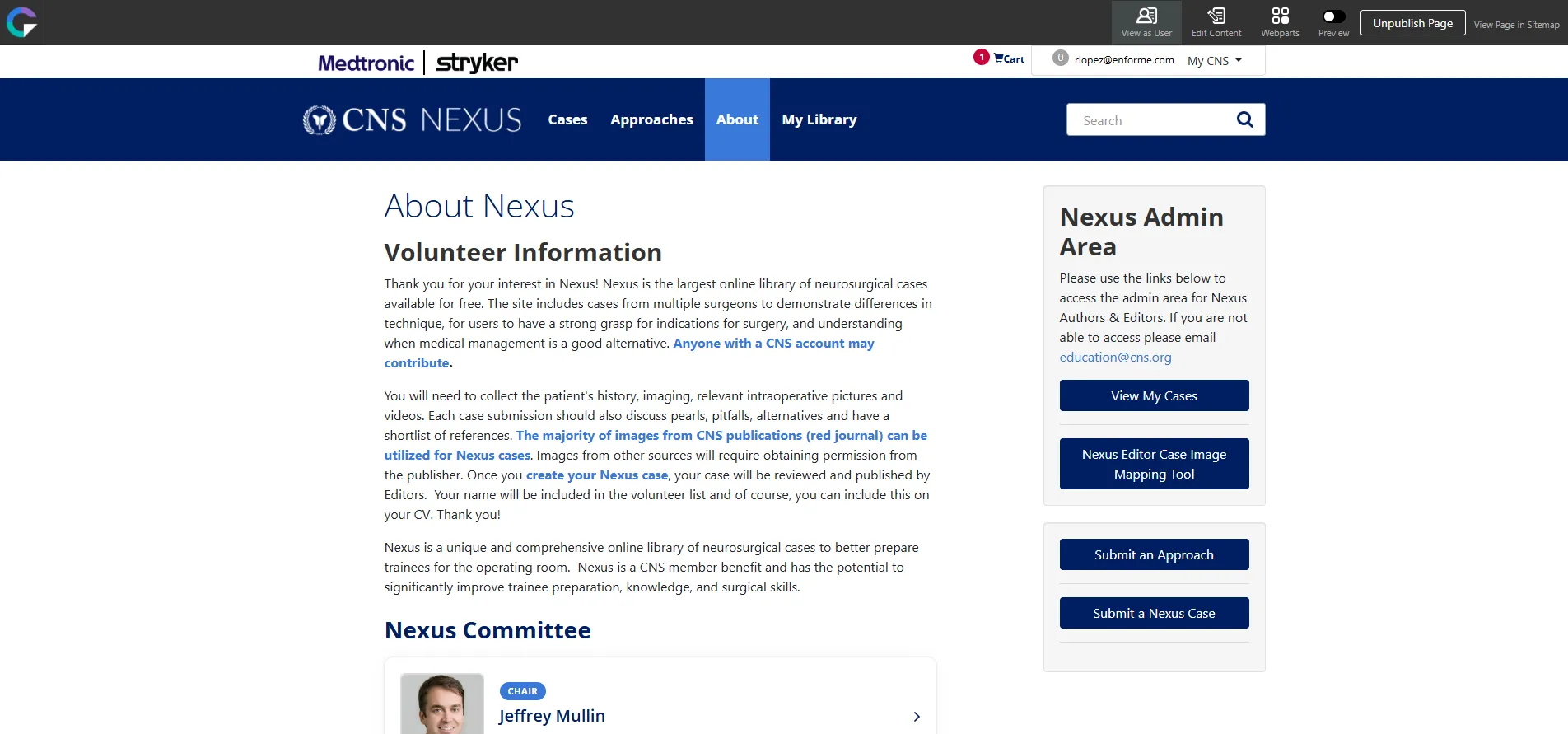Viewport: 1568px width, 734px height.
Task: Open Nexus Editor Case Image Mapping Tool
Action: click(1154, 464)
